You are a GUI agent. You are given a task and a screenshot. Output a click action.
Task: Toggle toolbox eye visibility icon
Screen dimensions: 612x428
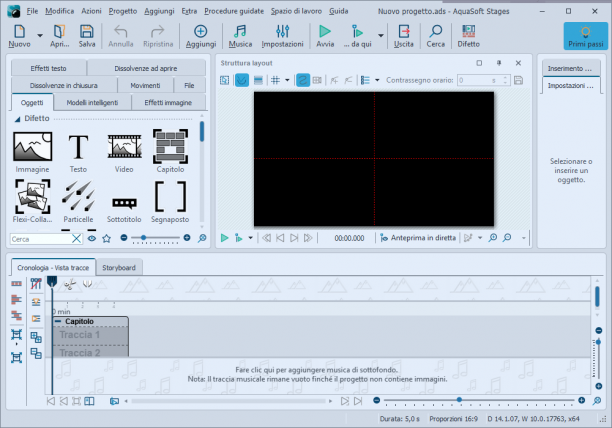point(92,238)
